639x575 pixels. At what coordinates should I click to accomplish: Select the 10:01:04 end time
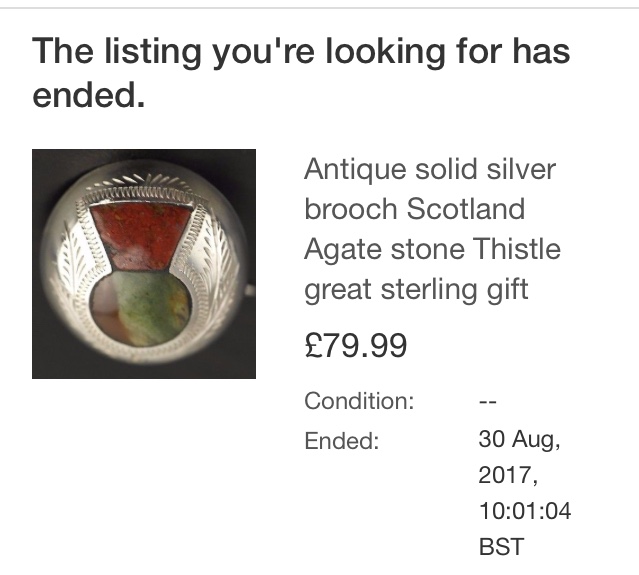[x=525, y=511]
